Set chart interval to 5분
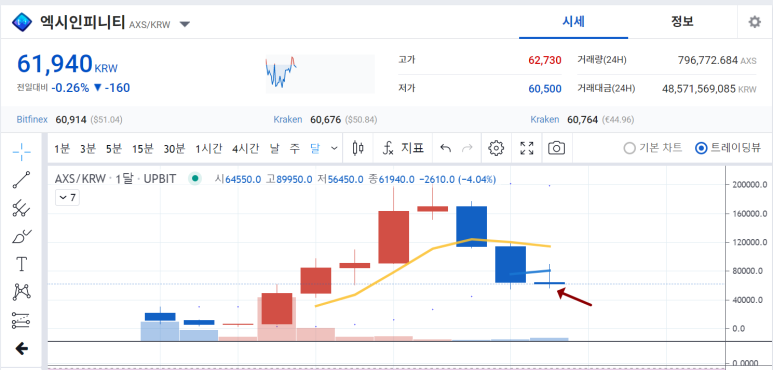 114,148
